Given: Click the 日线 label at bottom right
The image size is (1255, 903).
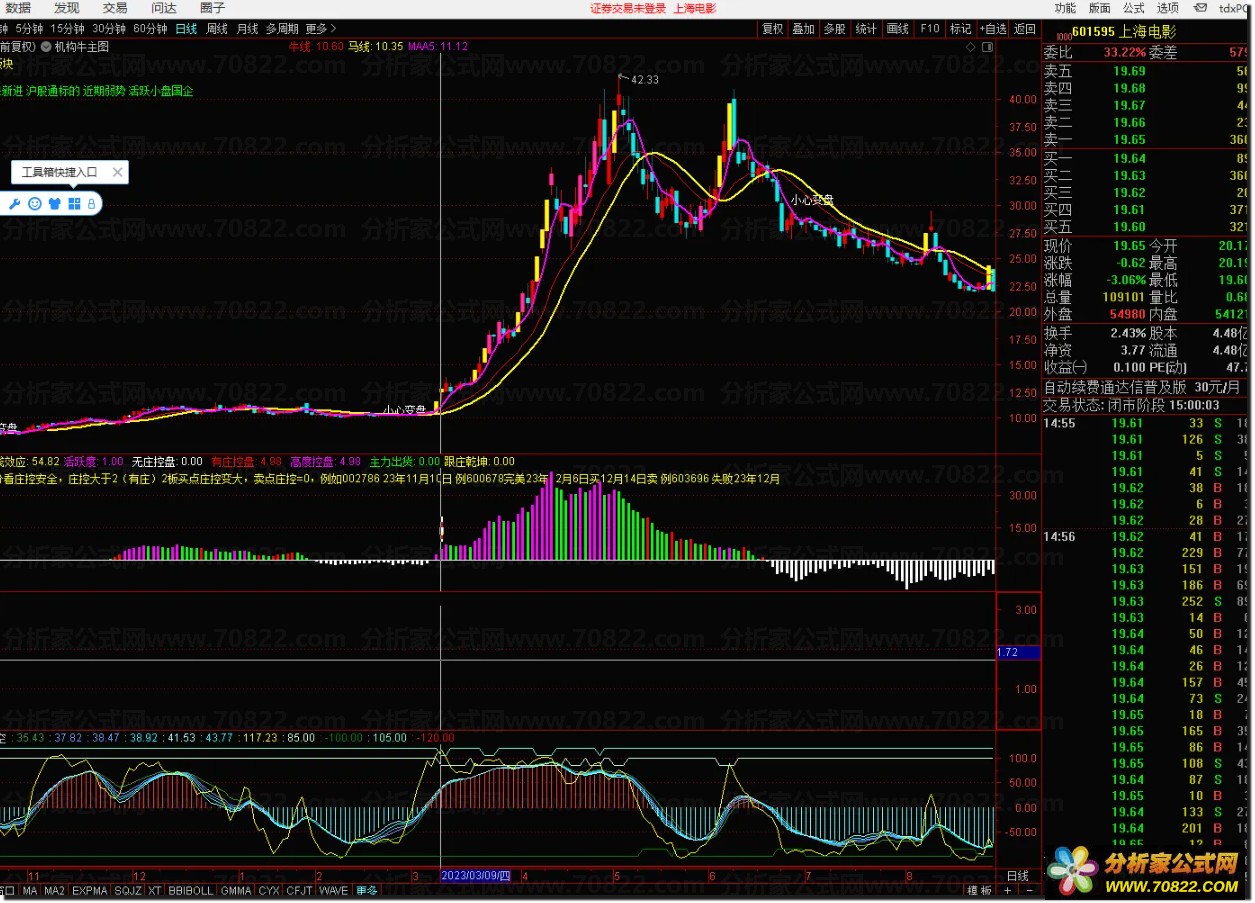Looking at the screenshot, I should pos(1017,875).
